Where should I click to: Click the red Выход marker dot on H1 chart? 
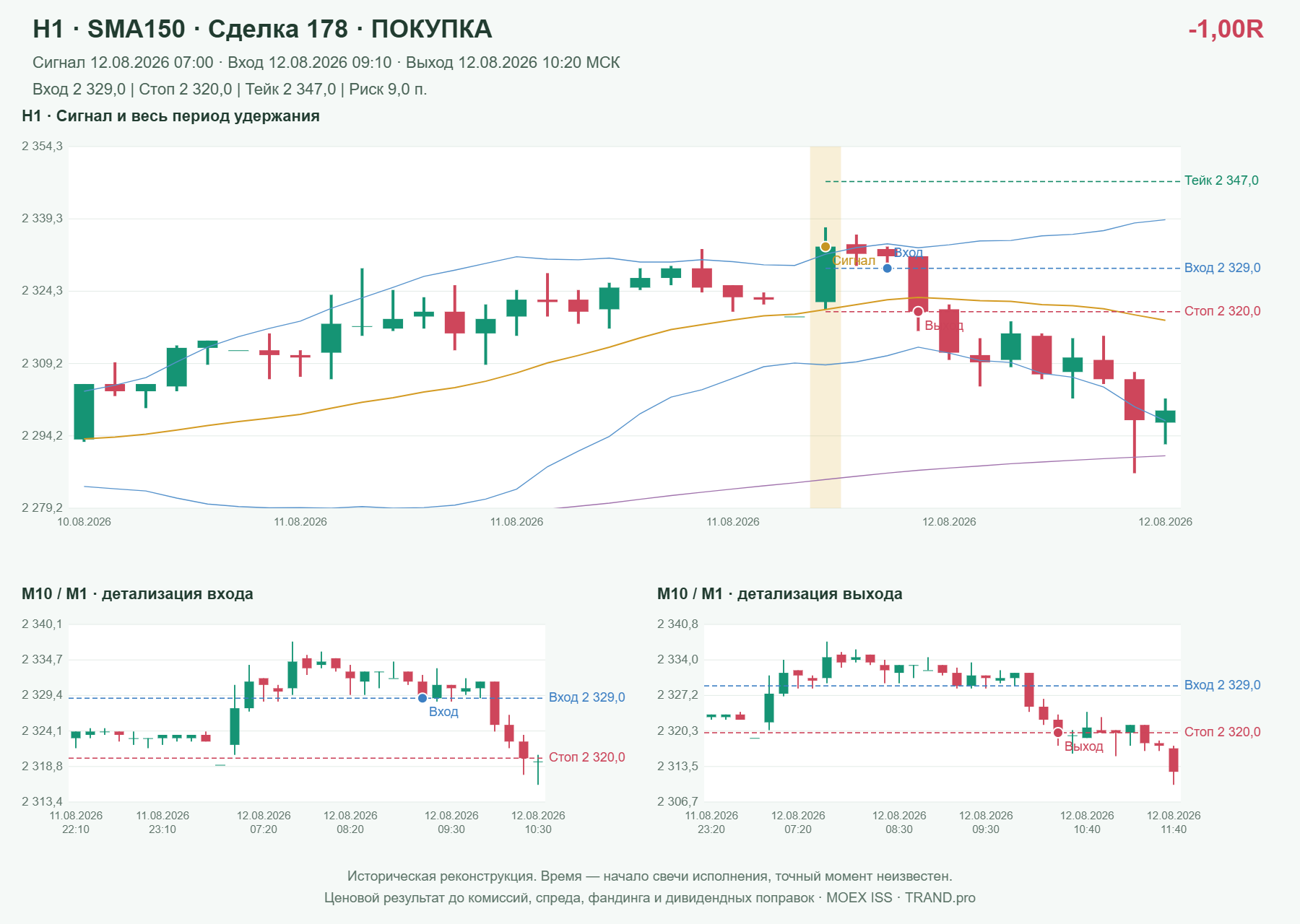tap(918, 312)
